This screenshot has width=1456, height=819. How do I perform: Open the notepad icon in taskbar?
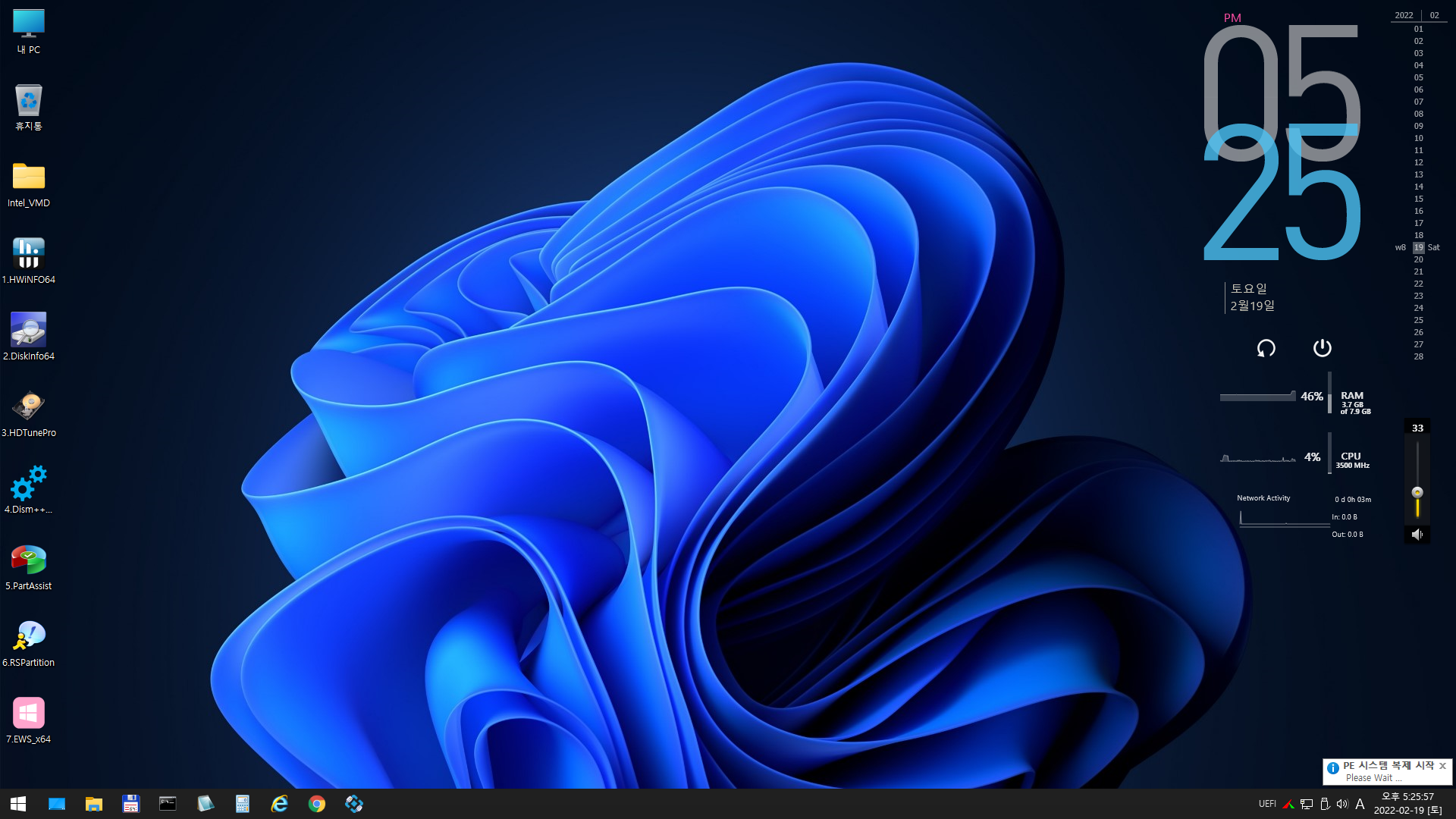(x=206, y=804)
